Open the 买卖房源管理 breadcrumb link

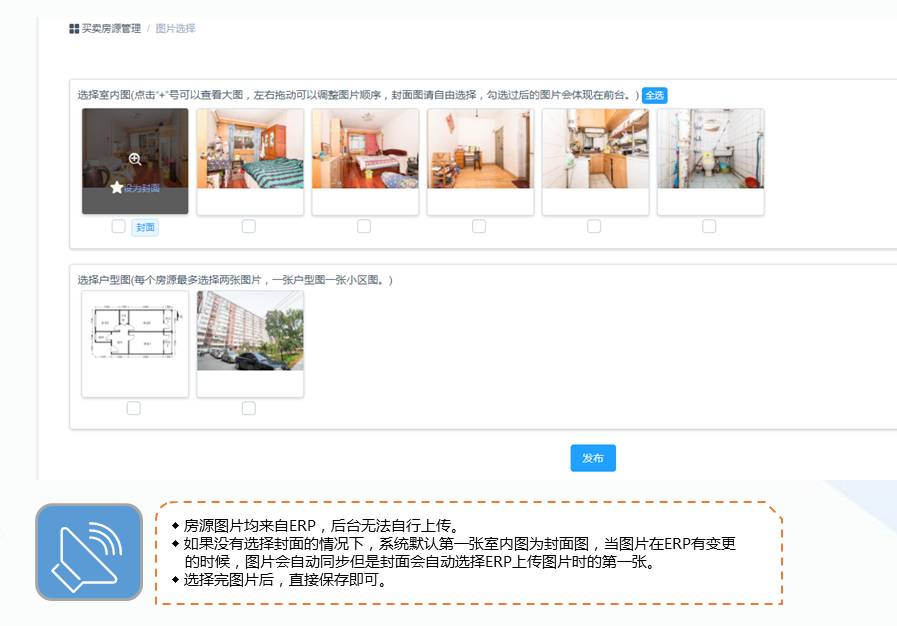coord(111,29)
